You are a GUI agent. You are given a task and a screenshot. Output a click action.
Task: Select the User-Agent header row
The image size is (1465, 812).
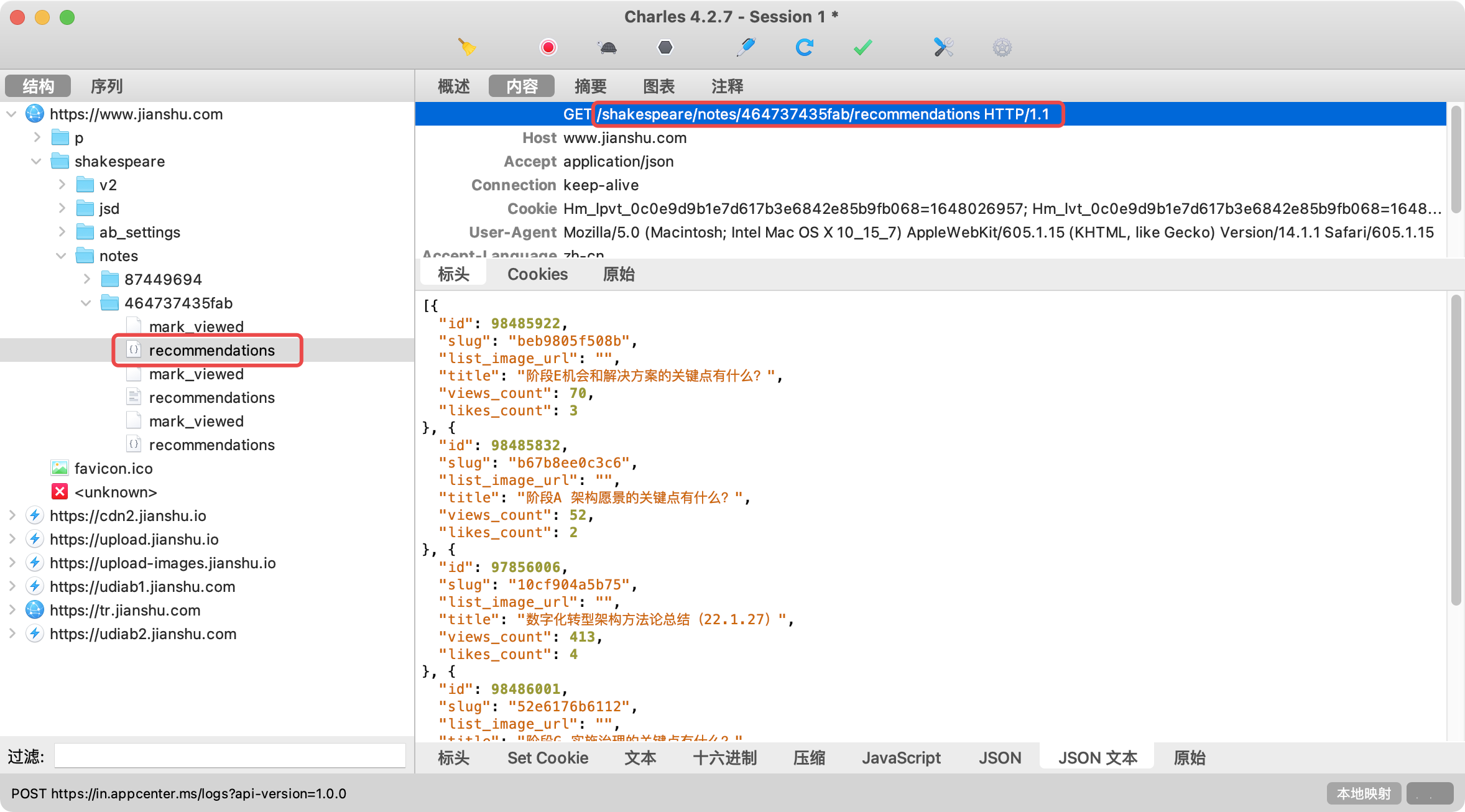(930, 232)
